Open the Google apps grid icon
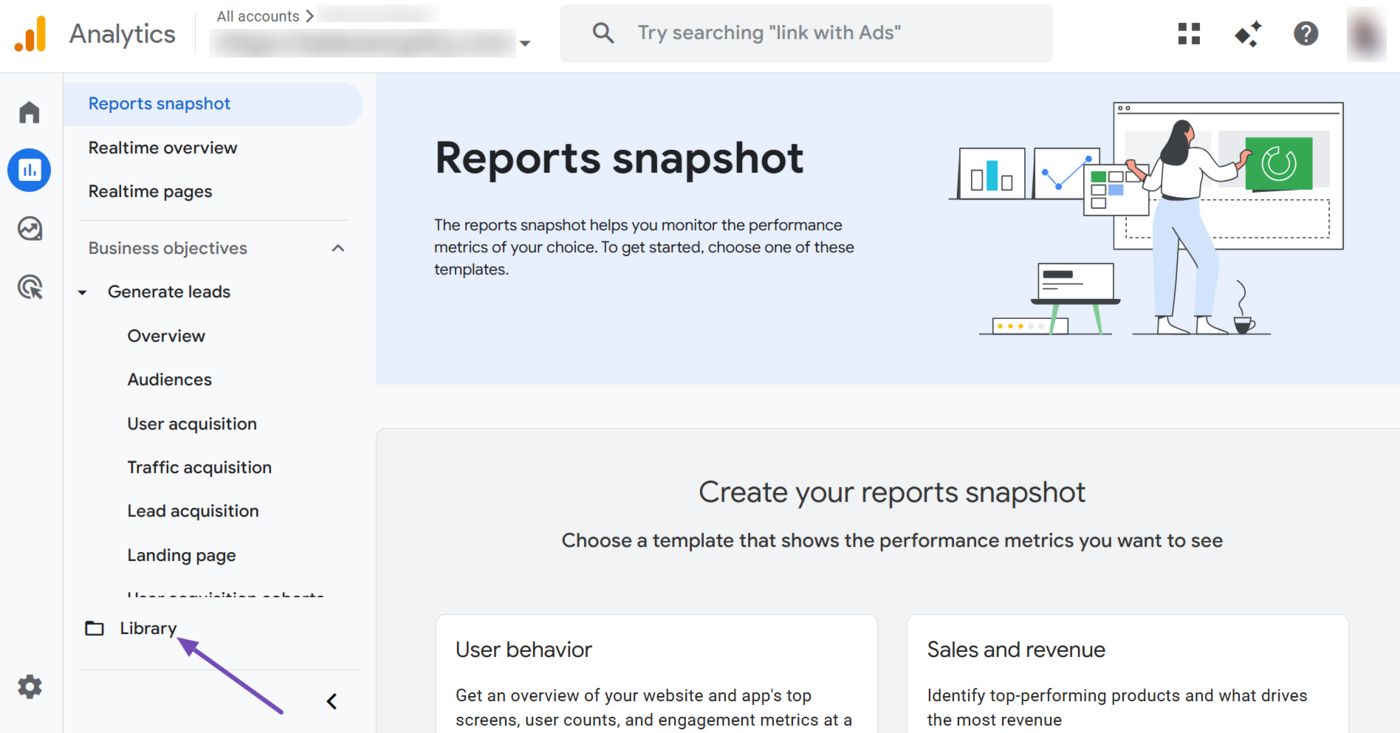The image size is (1400, 733). (x=1188, y=33)
